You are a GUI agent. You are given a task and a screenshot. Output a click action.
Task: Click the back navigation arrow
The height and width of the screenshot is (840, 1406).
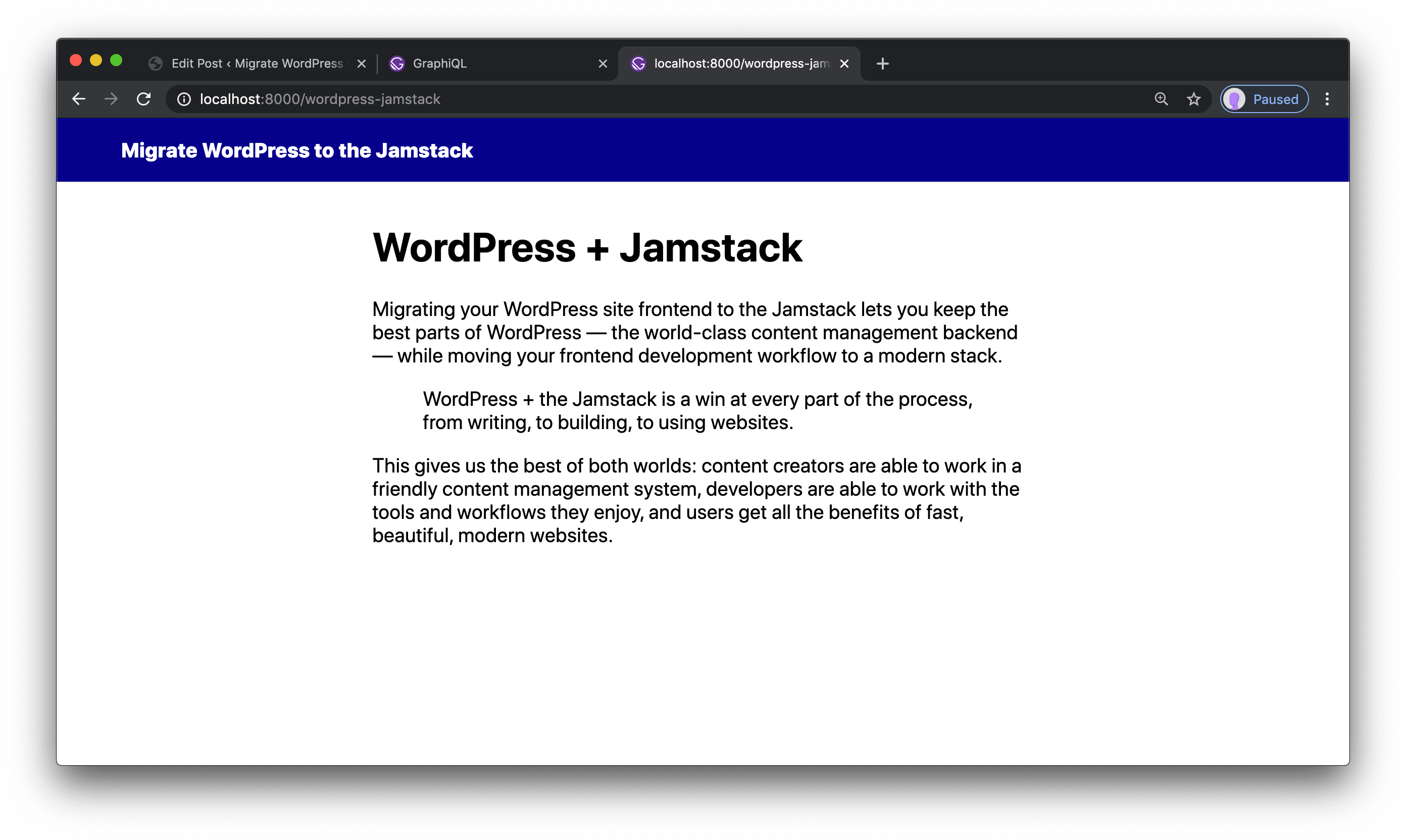click(79, 98)
